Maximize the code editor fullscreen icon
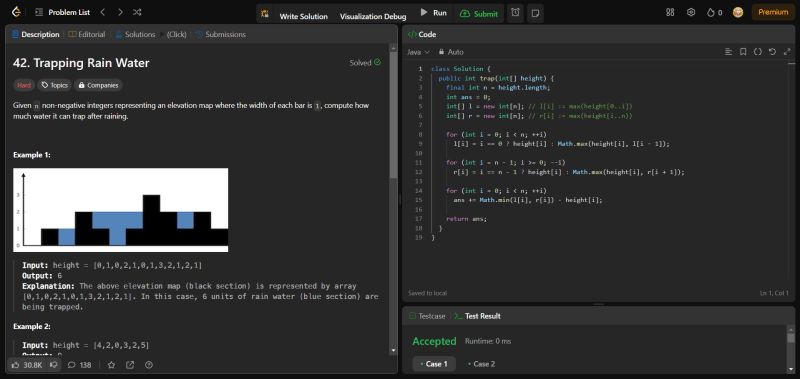 (787, 52)
